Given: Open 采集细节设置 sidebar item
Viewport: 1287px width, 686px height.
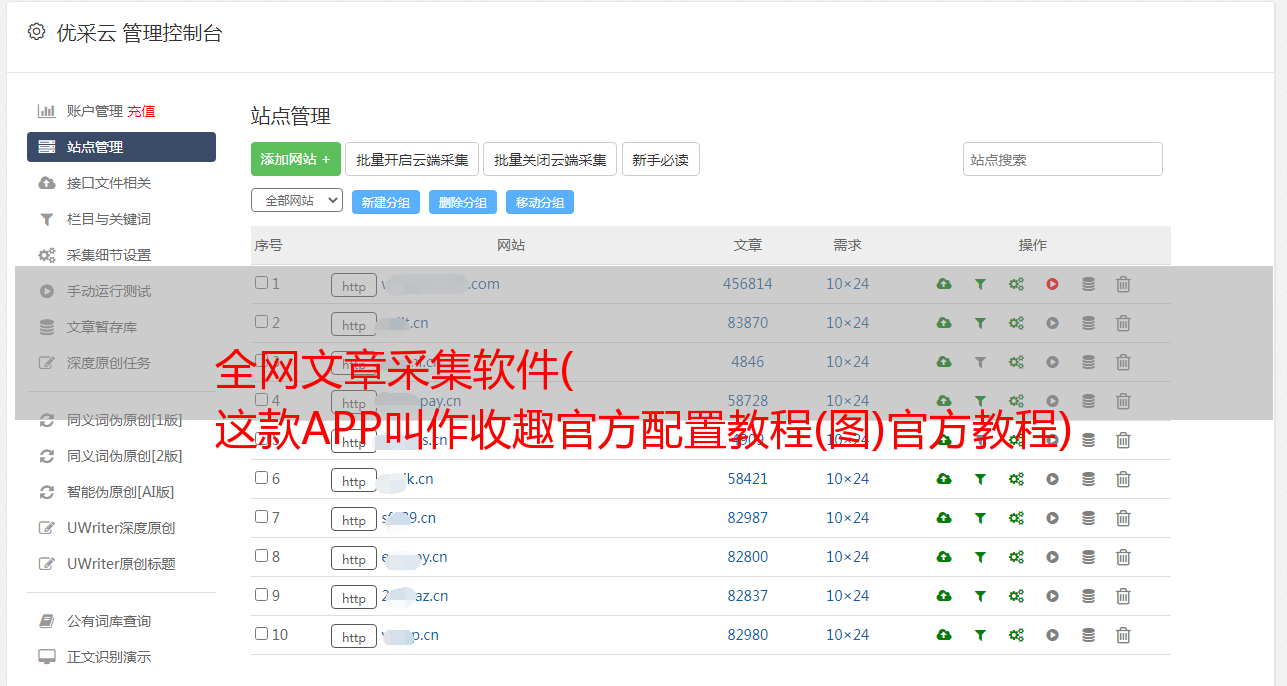Looking at the screenshot, I should click(x=109, y=255).
